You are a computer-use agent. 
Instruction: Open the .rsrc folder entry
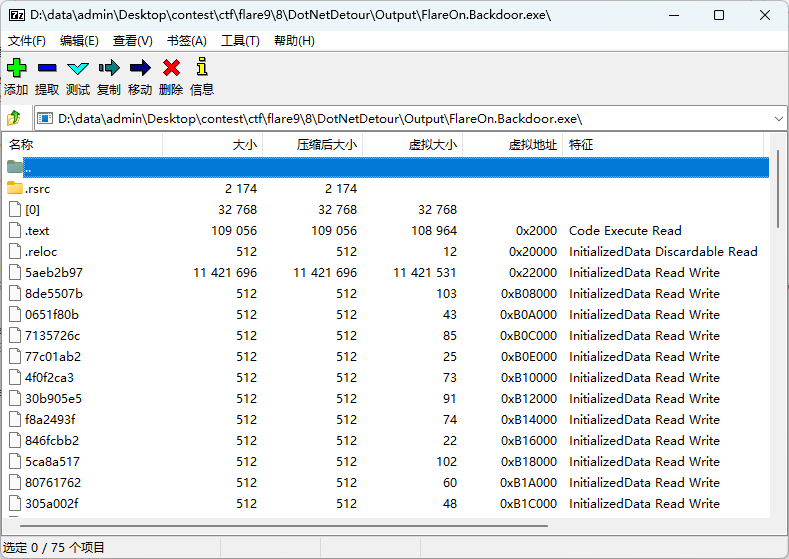[x=38, y=189]
